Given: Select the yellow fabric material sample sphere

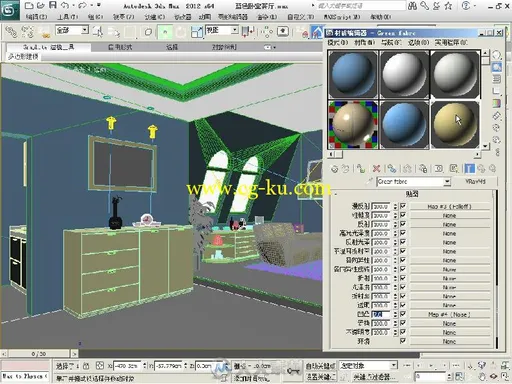Looking at the screenshot, I should tap(455, 125).
